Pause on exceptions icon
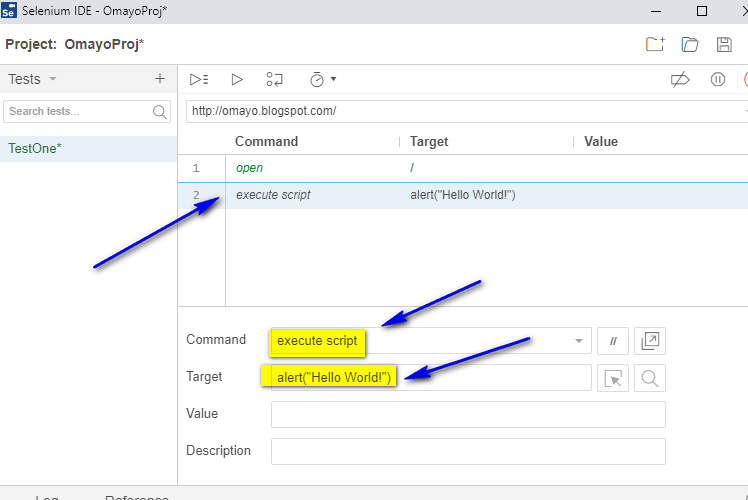 pos(717,79)
